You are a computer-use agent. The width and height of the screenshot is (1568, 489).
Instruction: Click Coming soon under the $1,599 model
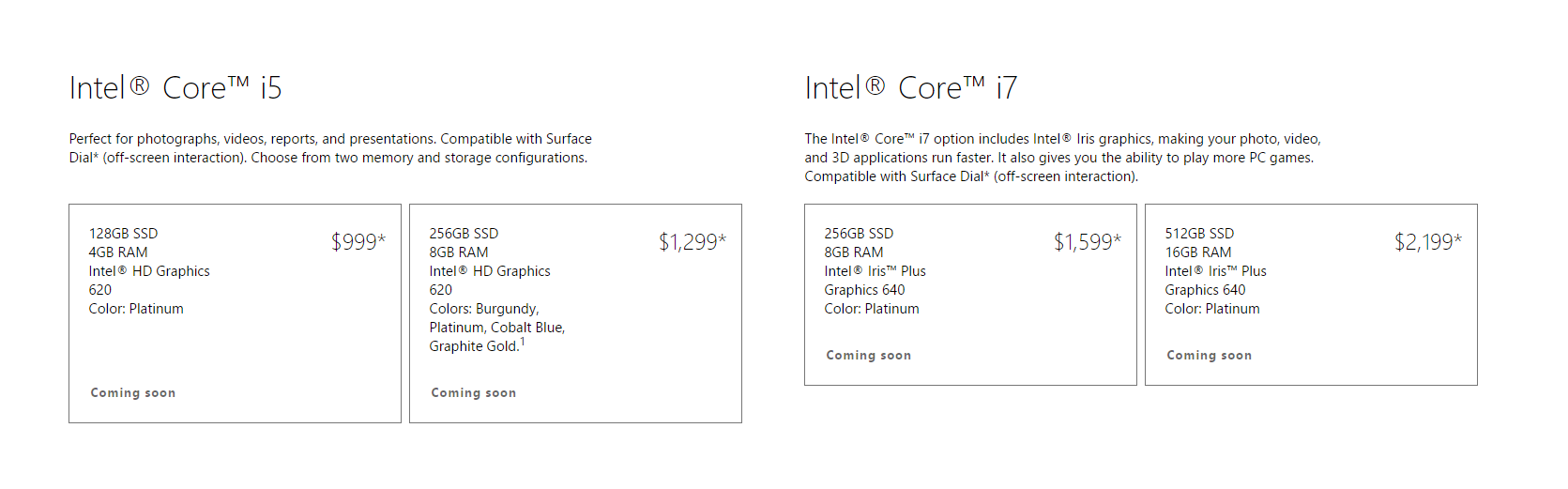(x=869, y=356)
